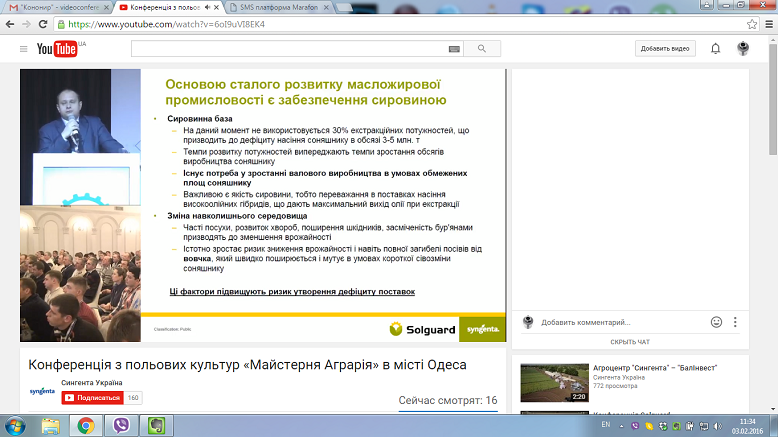This screenshot has height=437, width=778.
Task: Show hidden system tray icons
Action: click(x=621, y=426)
